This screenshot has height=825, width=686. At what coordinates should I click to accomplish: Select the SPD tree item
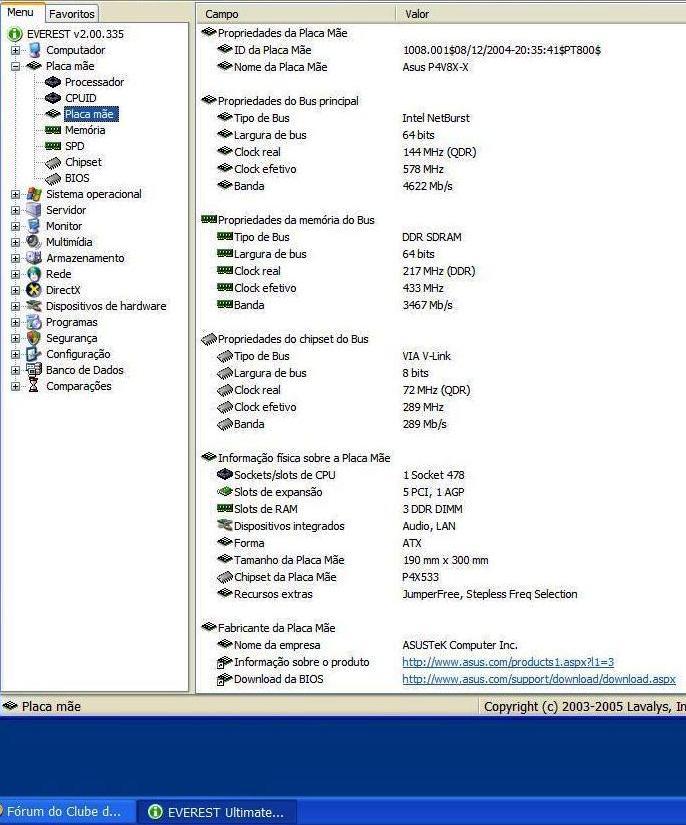[75, 146]
